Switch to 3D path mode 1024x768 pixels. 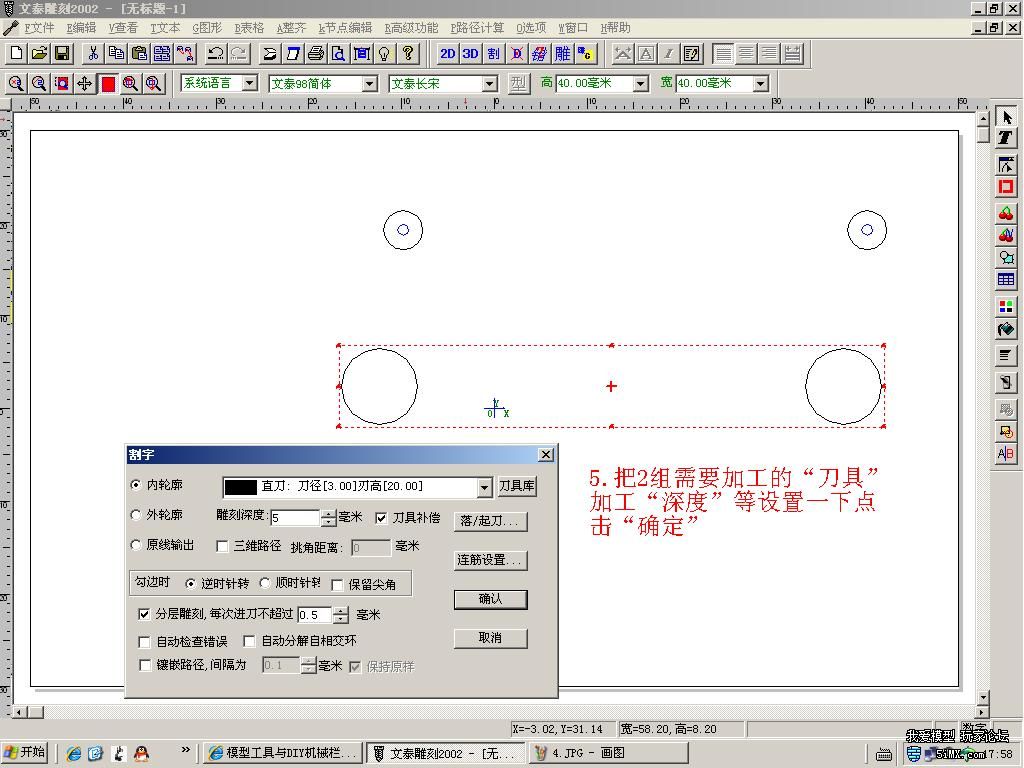tap(471, 54)
